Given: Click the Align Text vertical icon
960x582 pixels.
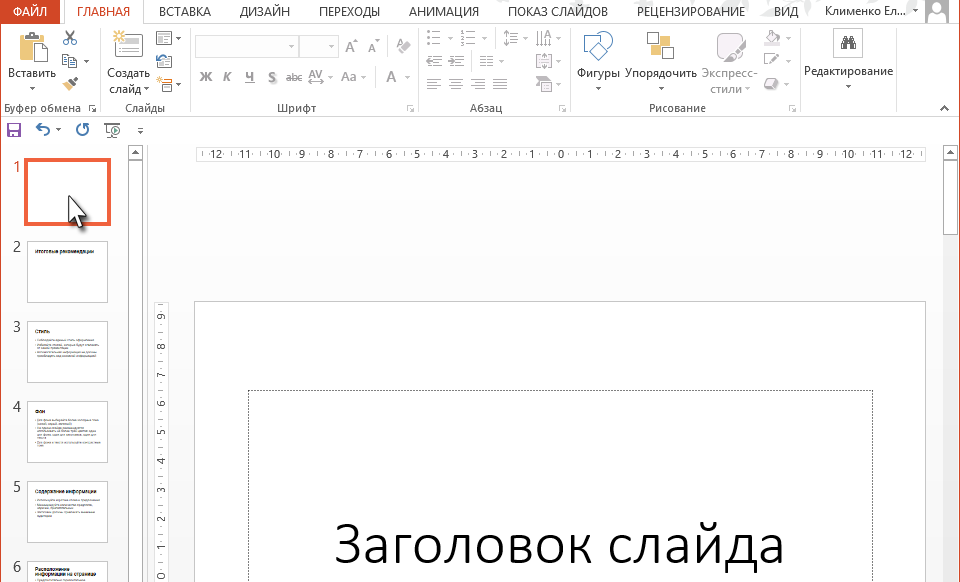Looking at the screenshot, I should [x=544, y=61].
